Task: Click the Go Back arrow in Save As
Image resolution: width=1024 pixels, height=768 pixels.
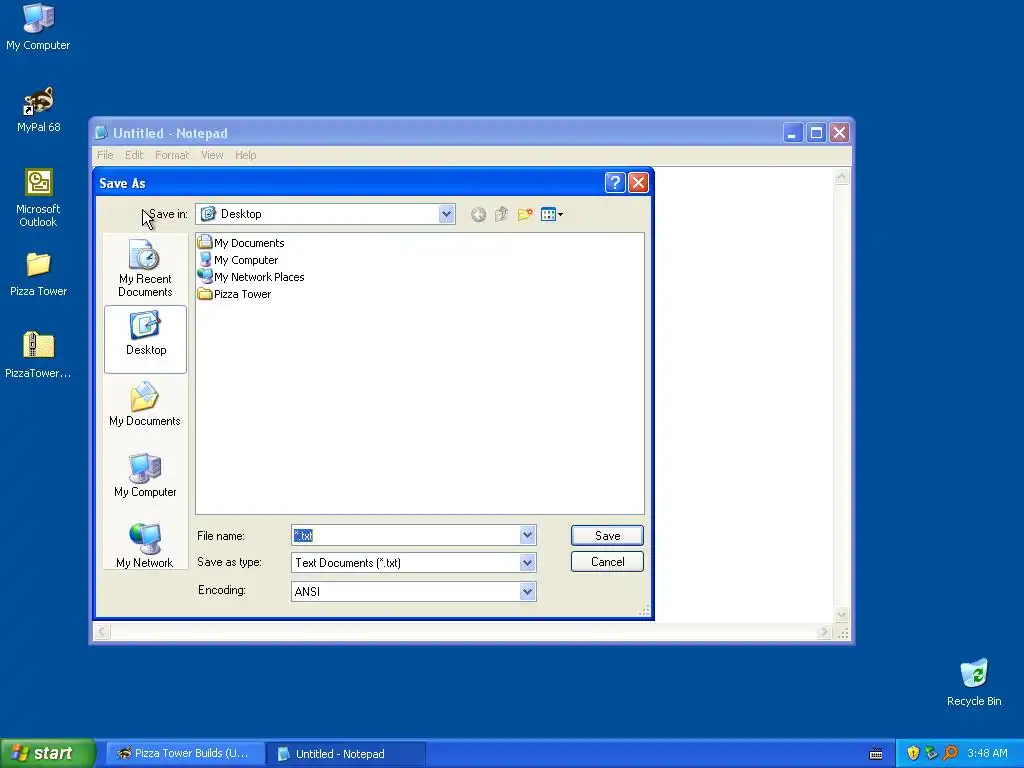Action: point(478,214)
